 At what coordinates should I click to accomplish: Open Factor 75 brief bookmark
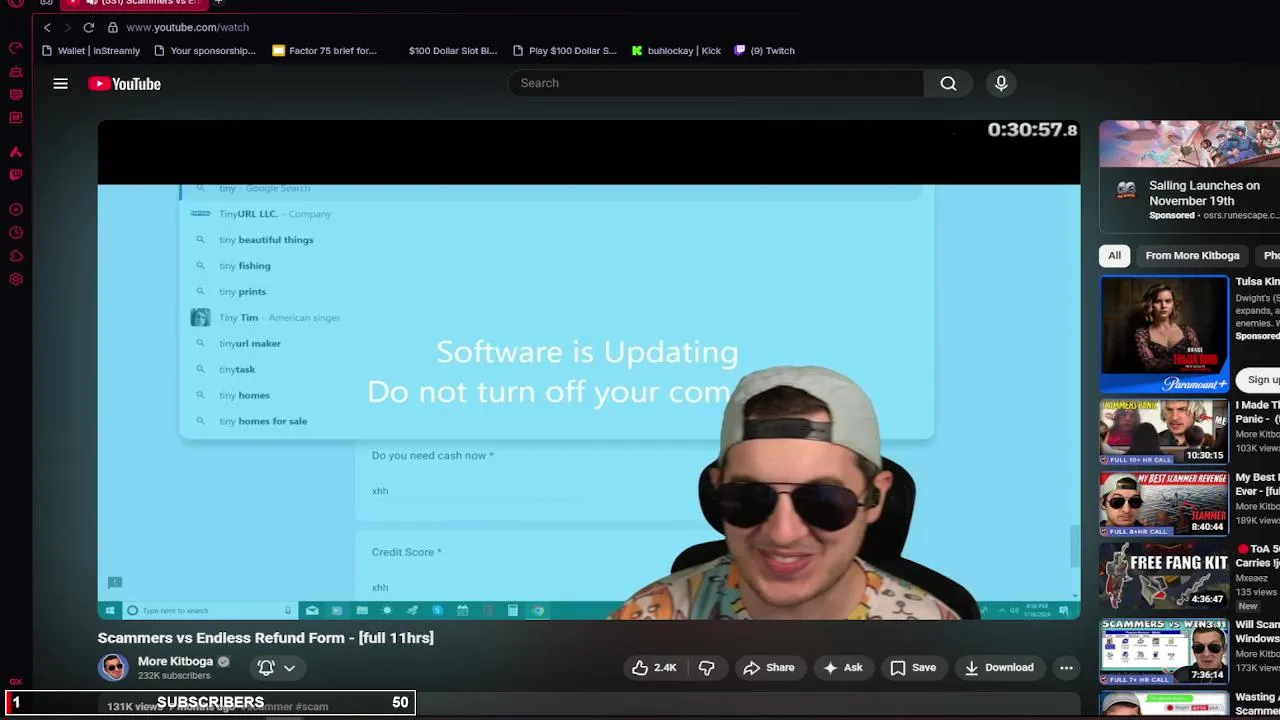[x=324, y=50]
